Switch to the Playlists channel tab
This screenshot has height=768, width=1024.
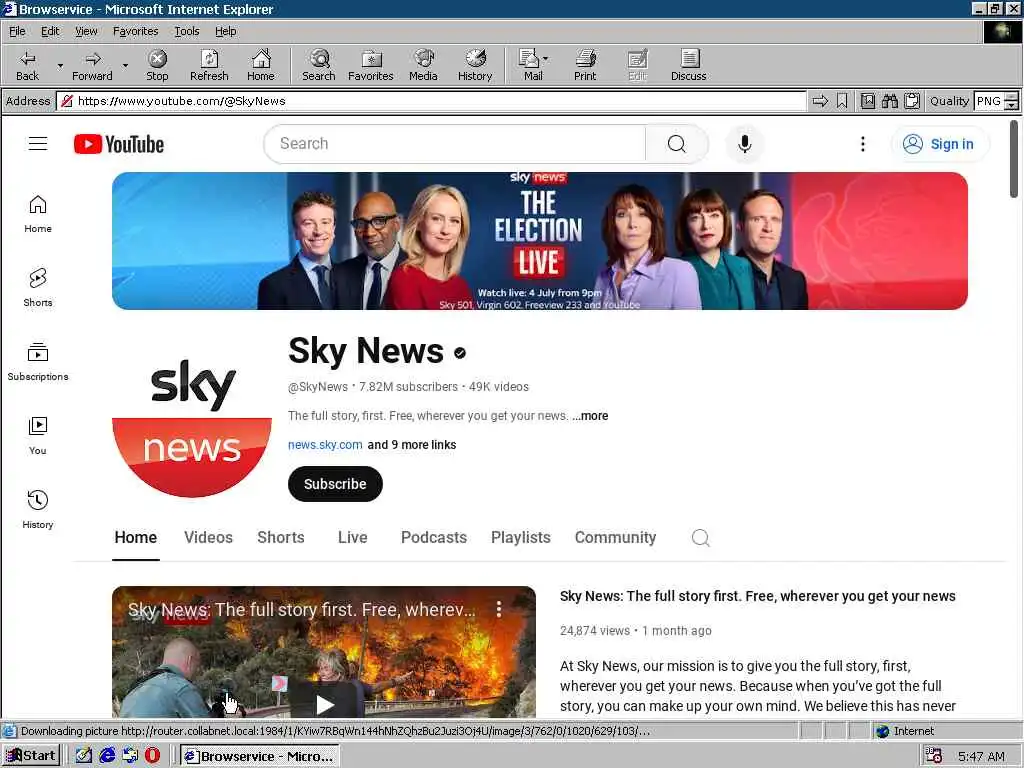coord(520,537)
